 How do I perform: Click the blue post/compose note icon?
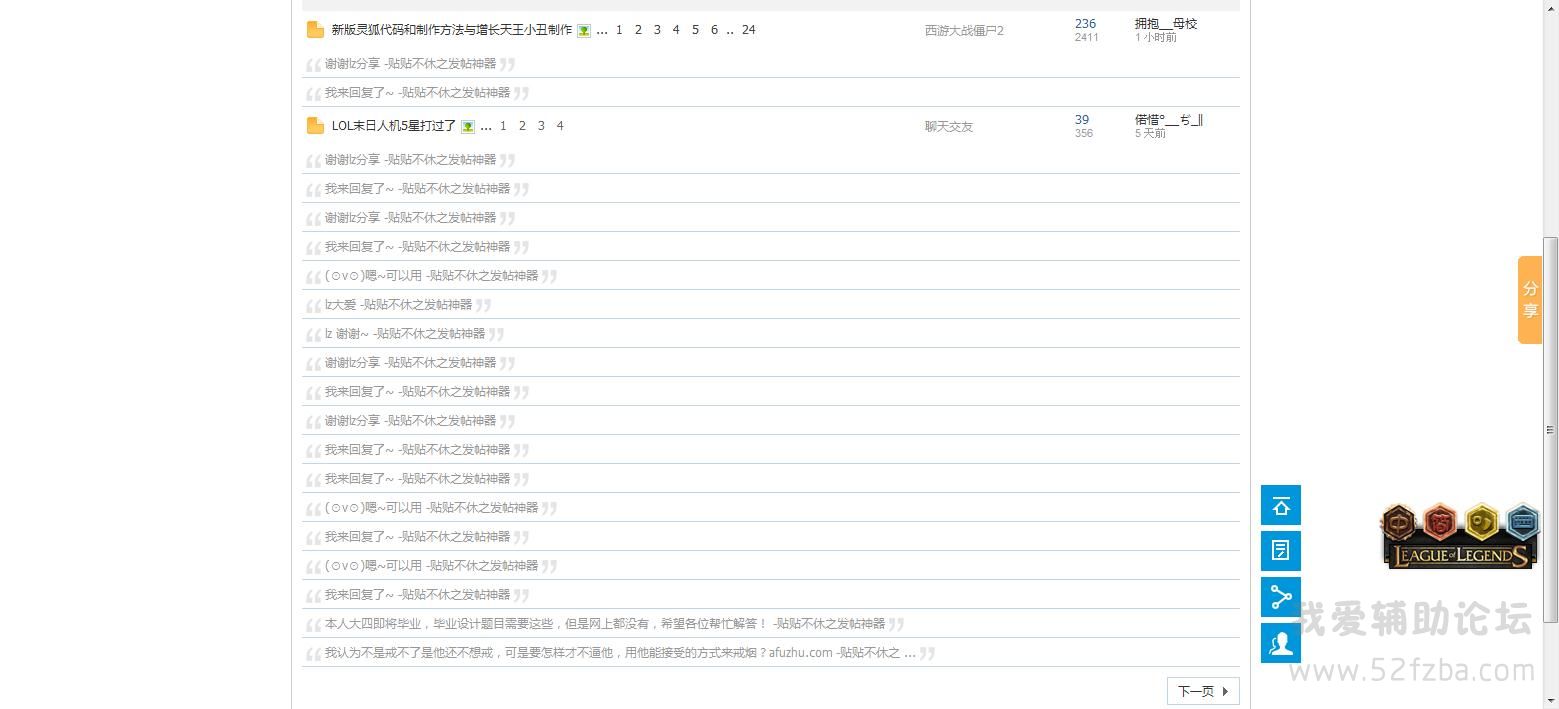click(1281, 551)
